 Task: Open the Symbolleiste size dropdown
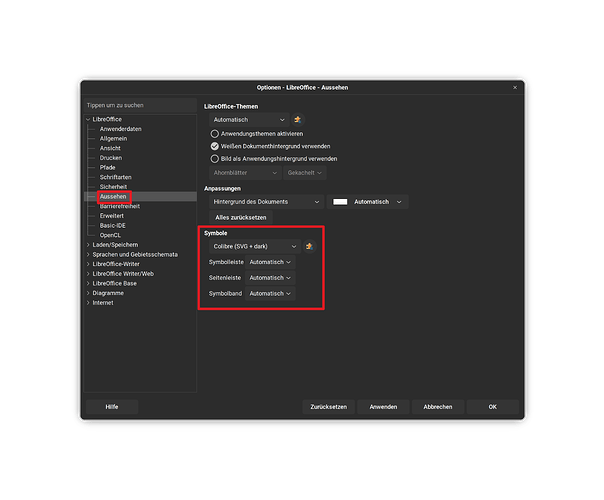coord(270,262)
